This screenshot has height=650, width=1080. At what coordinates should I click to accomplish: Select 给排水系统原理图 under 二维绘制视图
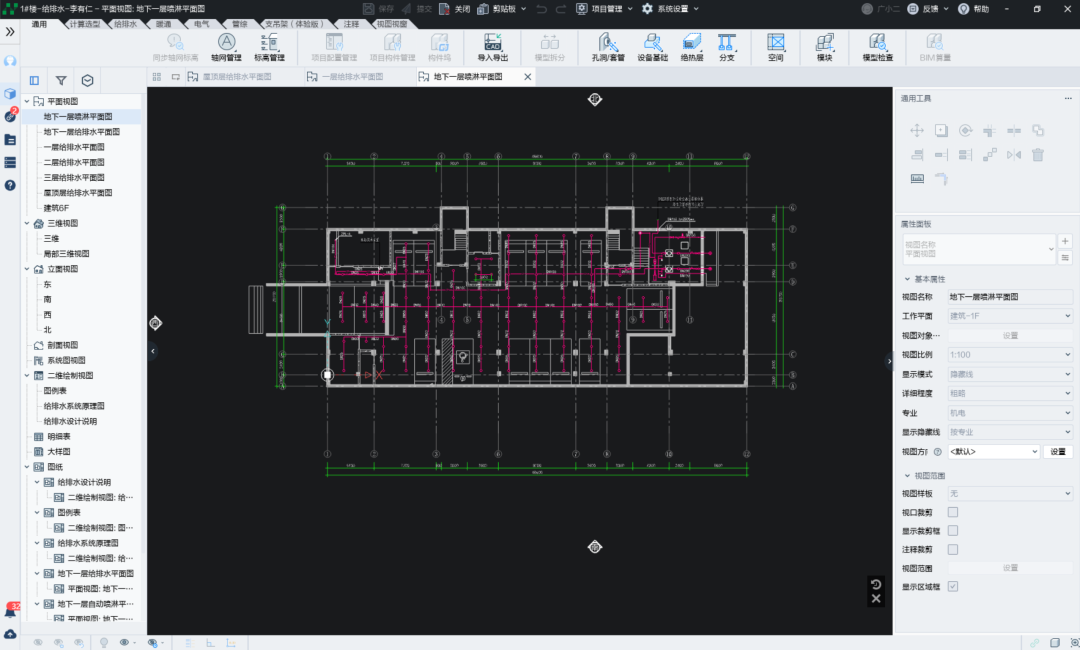pos(74,406)
